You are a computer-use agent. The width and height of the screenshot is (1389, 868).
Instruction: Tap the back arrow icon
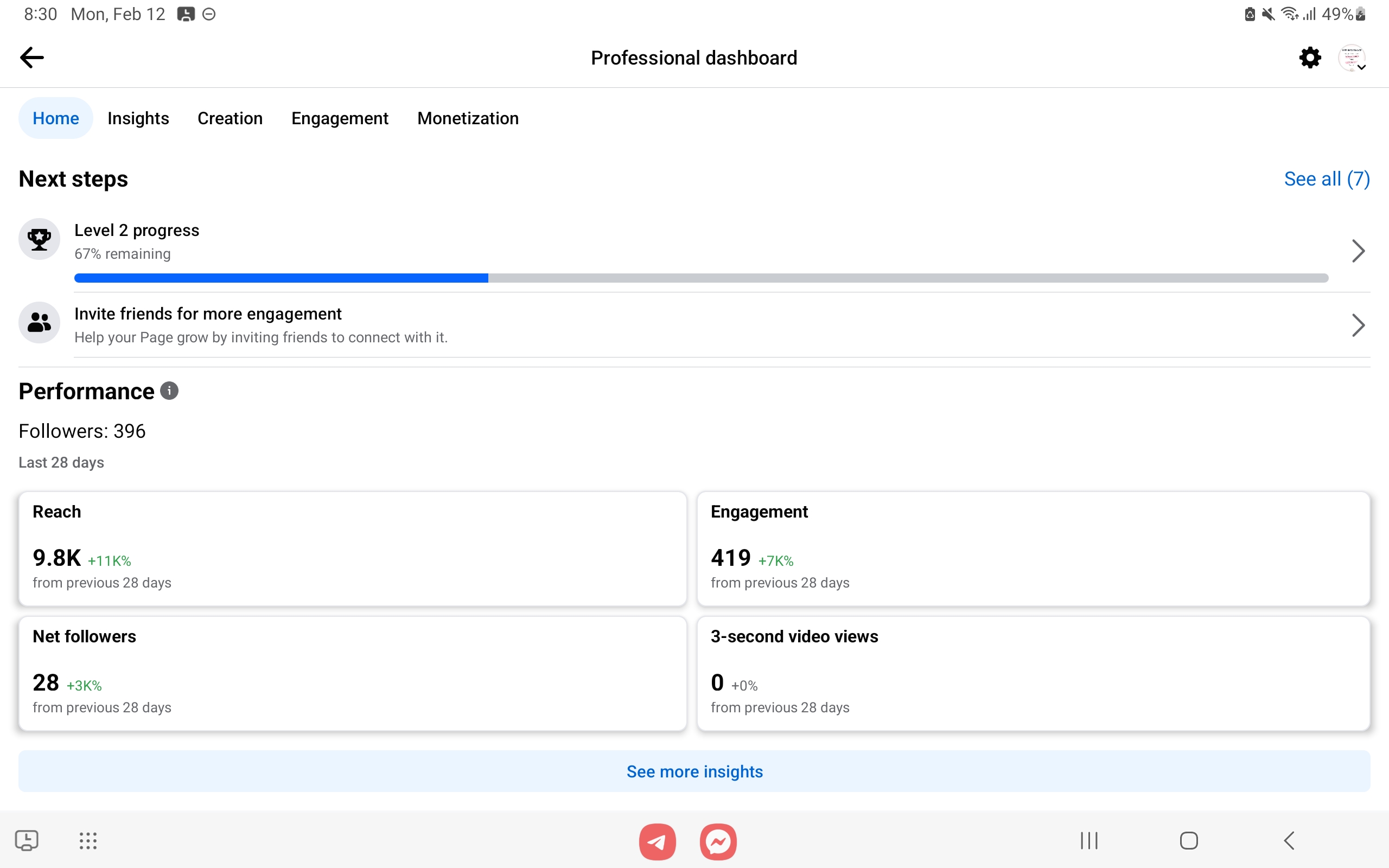click(x=31, y=58)
